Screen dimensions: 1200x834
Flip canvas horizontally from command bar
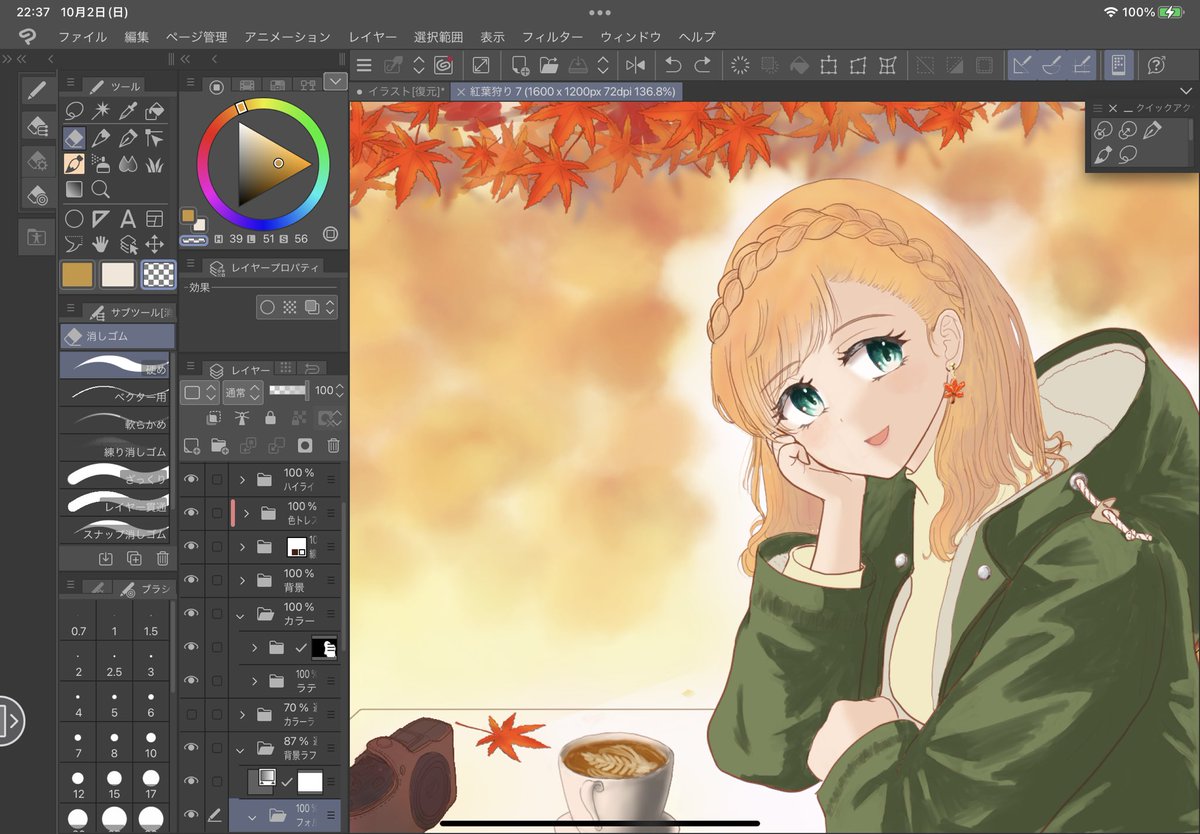[x=635, y=65]
